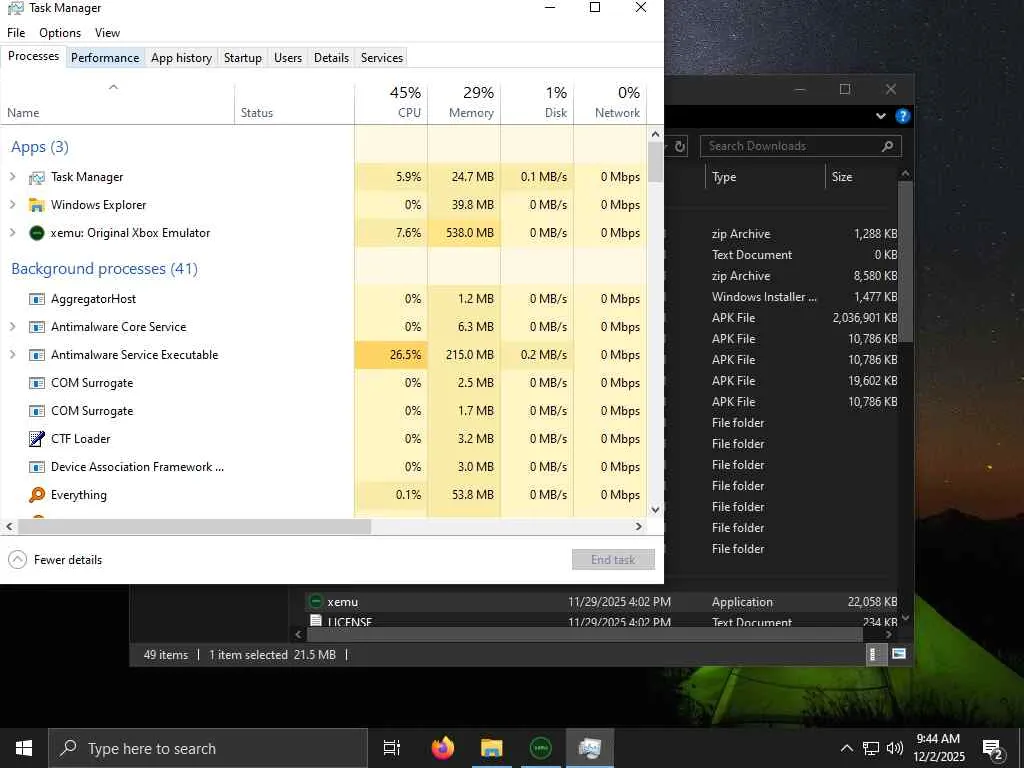
Task: Show hidden system tray icons
Action: (846, 748)
